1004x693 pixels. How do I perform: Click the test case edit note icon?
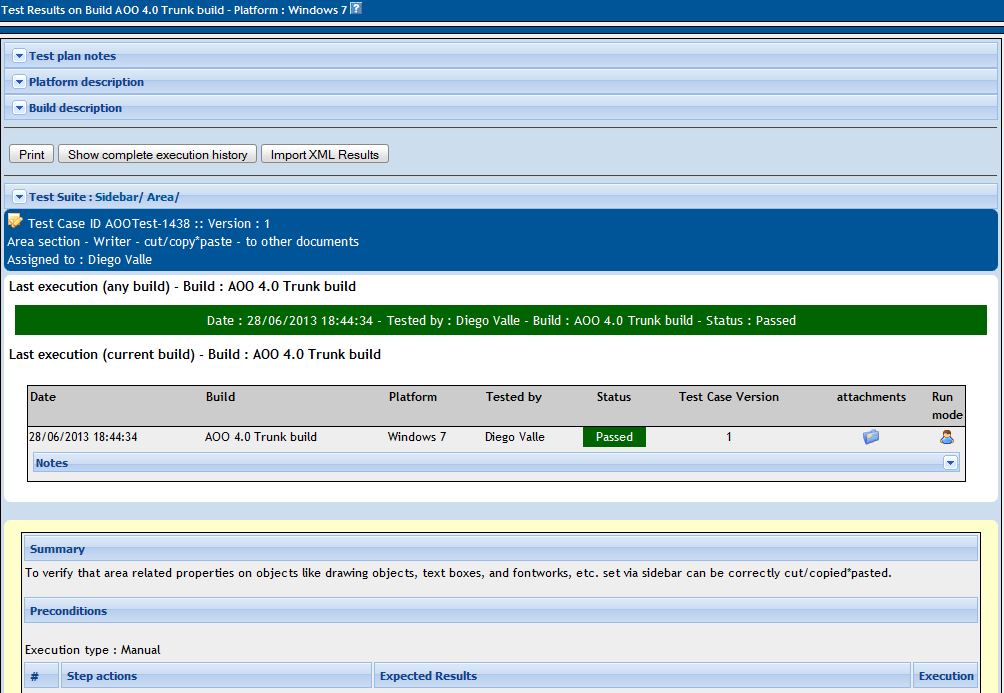[15, 221]
